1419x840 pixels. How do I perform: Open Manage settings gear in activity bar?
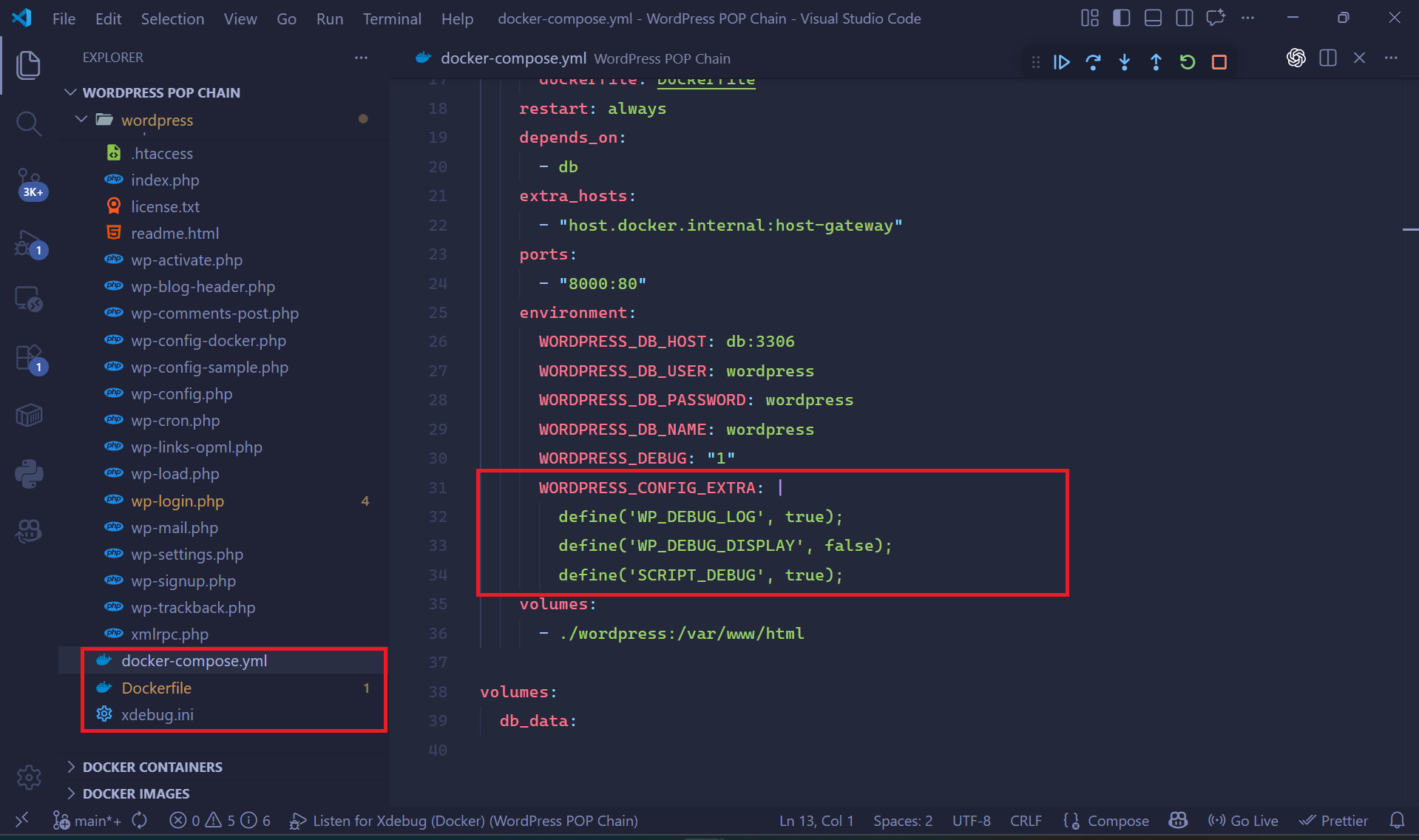[x=28, y=777]
